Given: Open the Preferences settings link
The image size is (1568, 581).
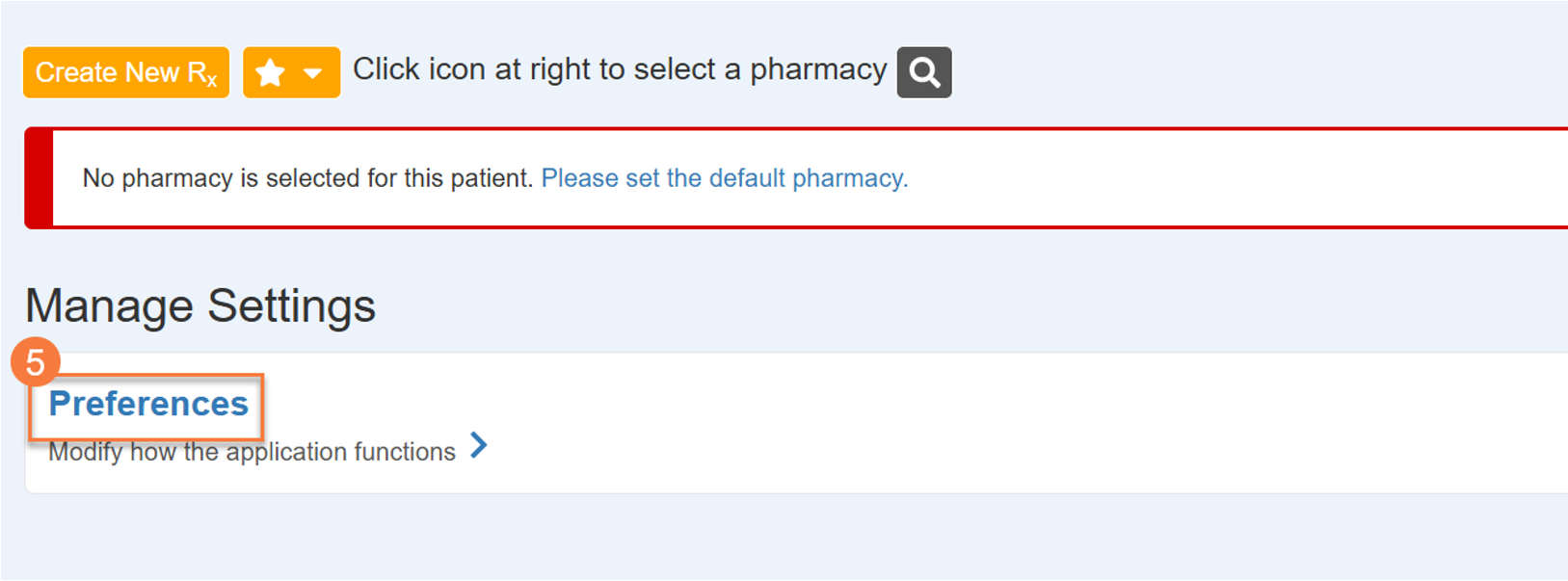Looking at the screenshot, I should pyautogui.click(x=148, y=404).
